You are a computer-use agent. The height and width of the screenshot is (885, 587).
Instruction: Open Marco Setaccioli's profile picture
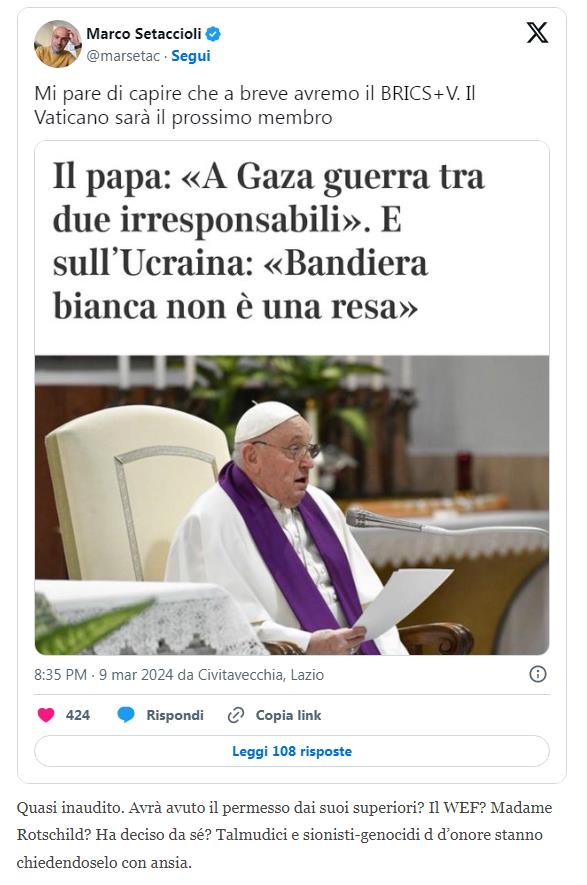[x=58, y=44]
